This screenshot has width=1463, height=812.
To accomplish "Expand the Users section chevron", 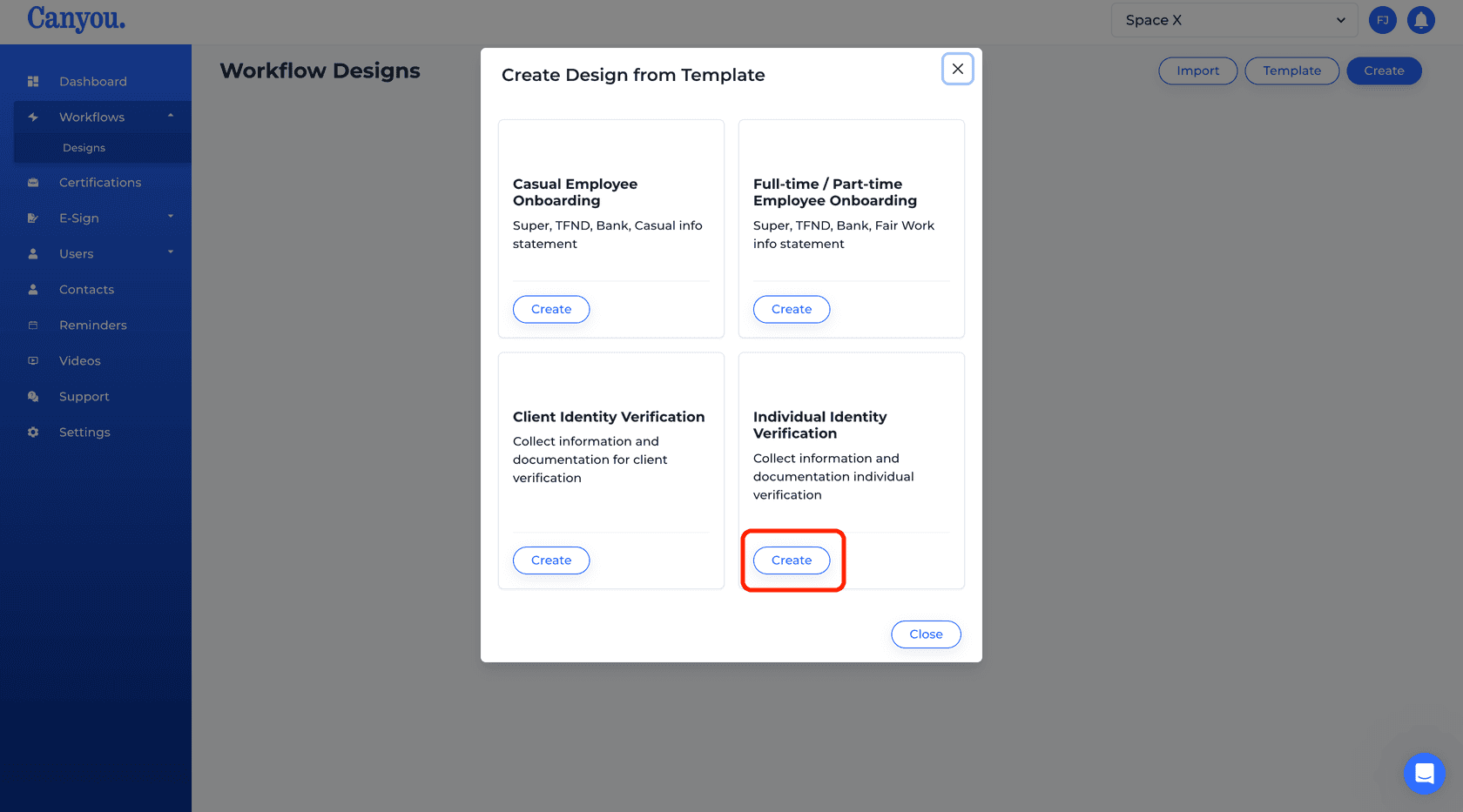I will (x=172, y=253).
